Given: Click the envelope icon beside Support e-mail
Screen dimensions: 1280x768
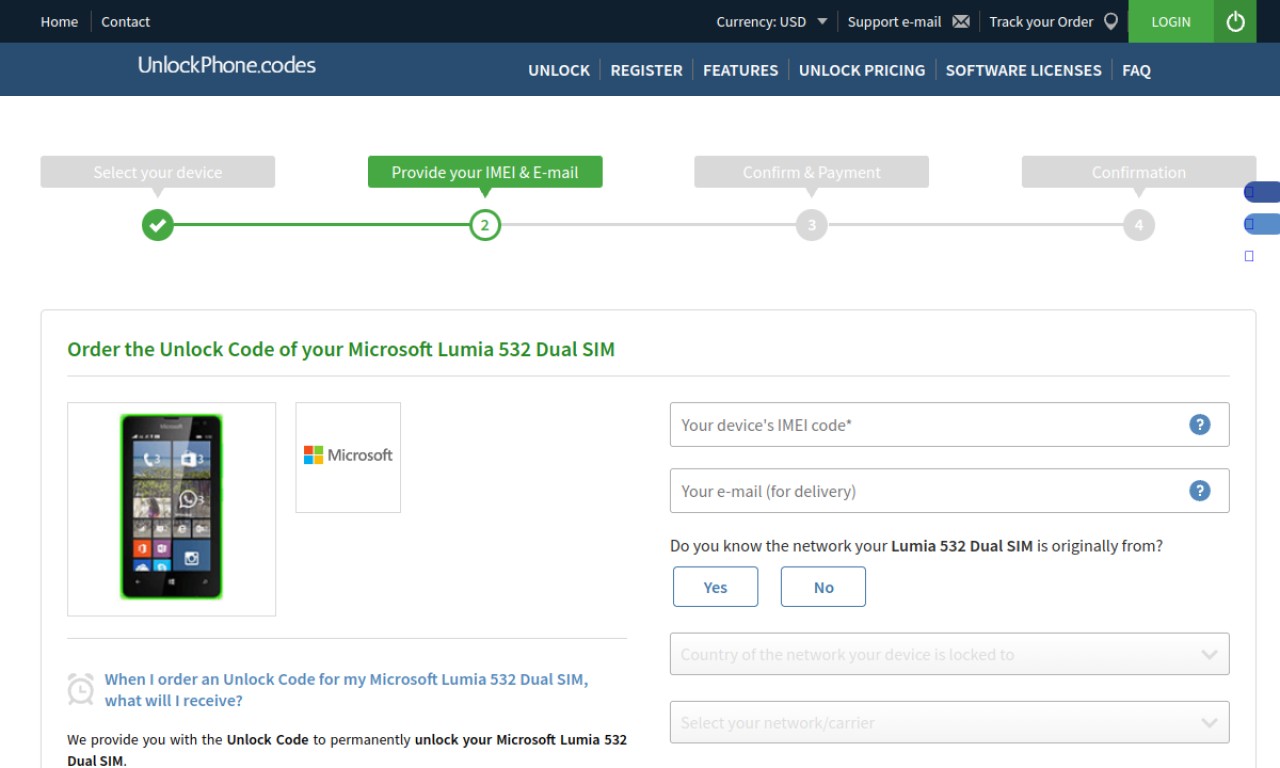Looking at the screenshot, I should 961,22.
